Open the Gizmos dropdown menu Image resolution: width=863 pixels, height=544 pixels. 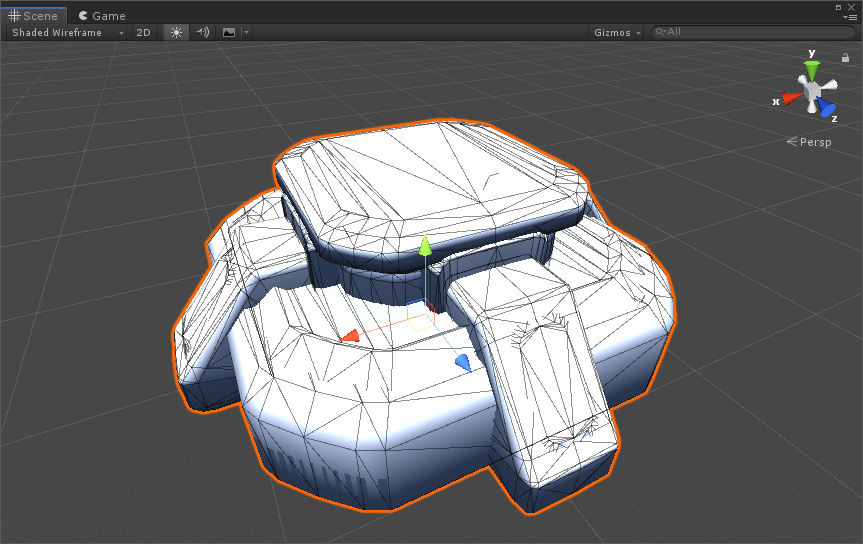(x=618, y=32)
